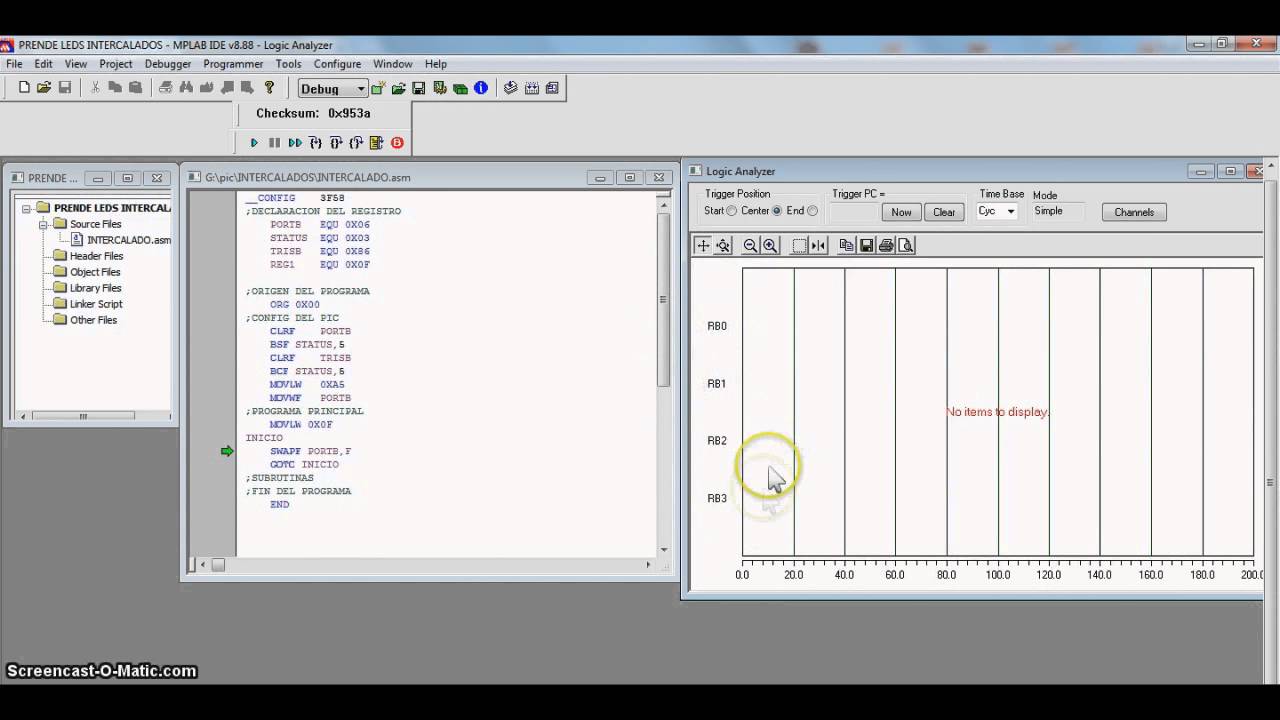This screenshot has height=720, width=1280.
Task: Click the Step Over debug icon
Action: 336,143
